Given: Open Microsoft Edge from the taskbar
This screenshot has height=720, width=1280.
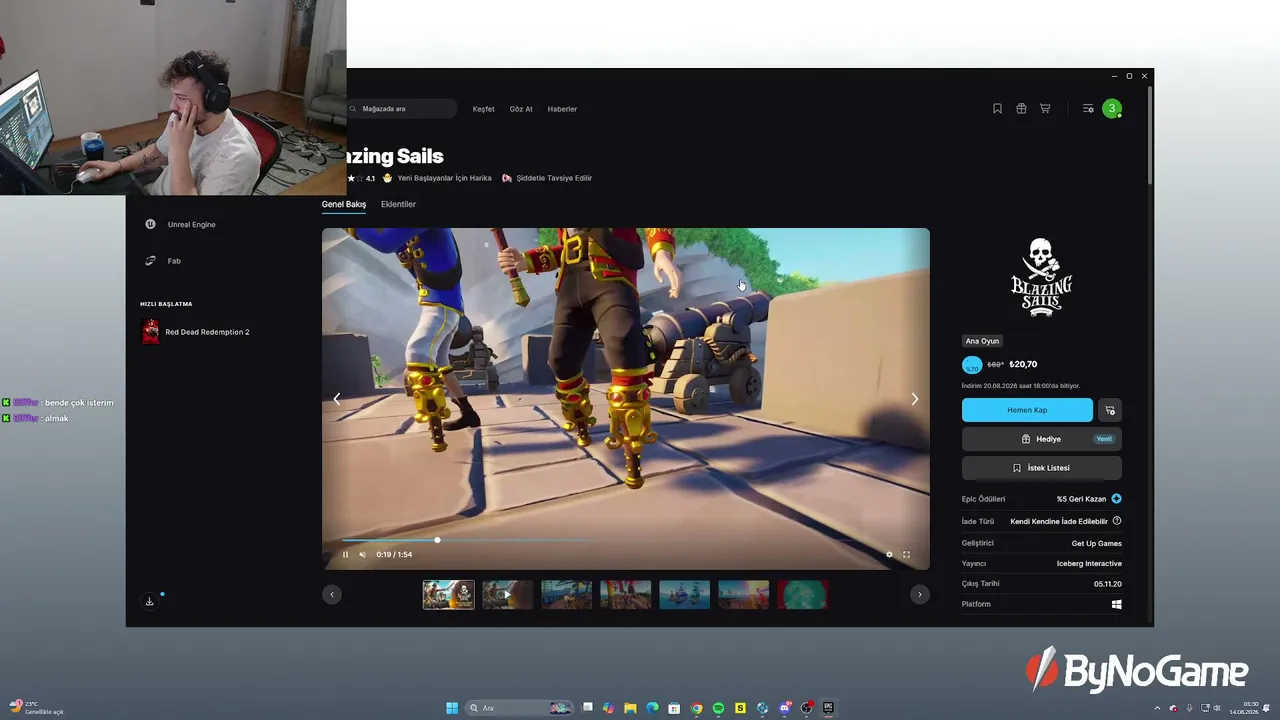Looking at the screenshot, I should 652,708.
